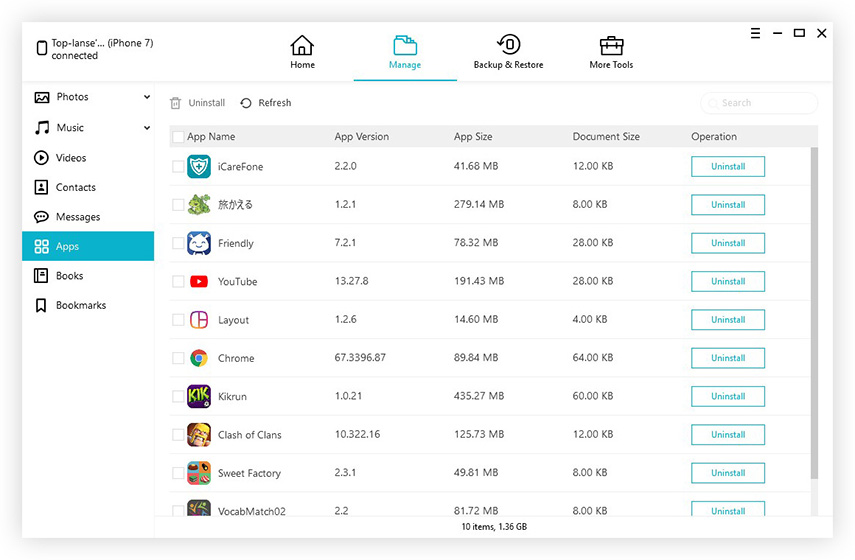Viewport: 855px width, 560px height.
Task: Click the app list vertical scrollbar
Action: (814, 313)
